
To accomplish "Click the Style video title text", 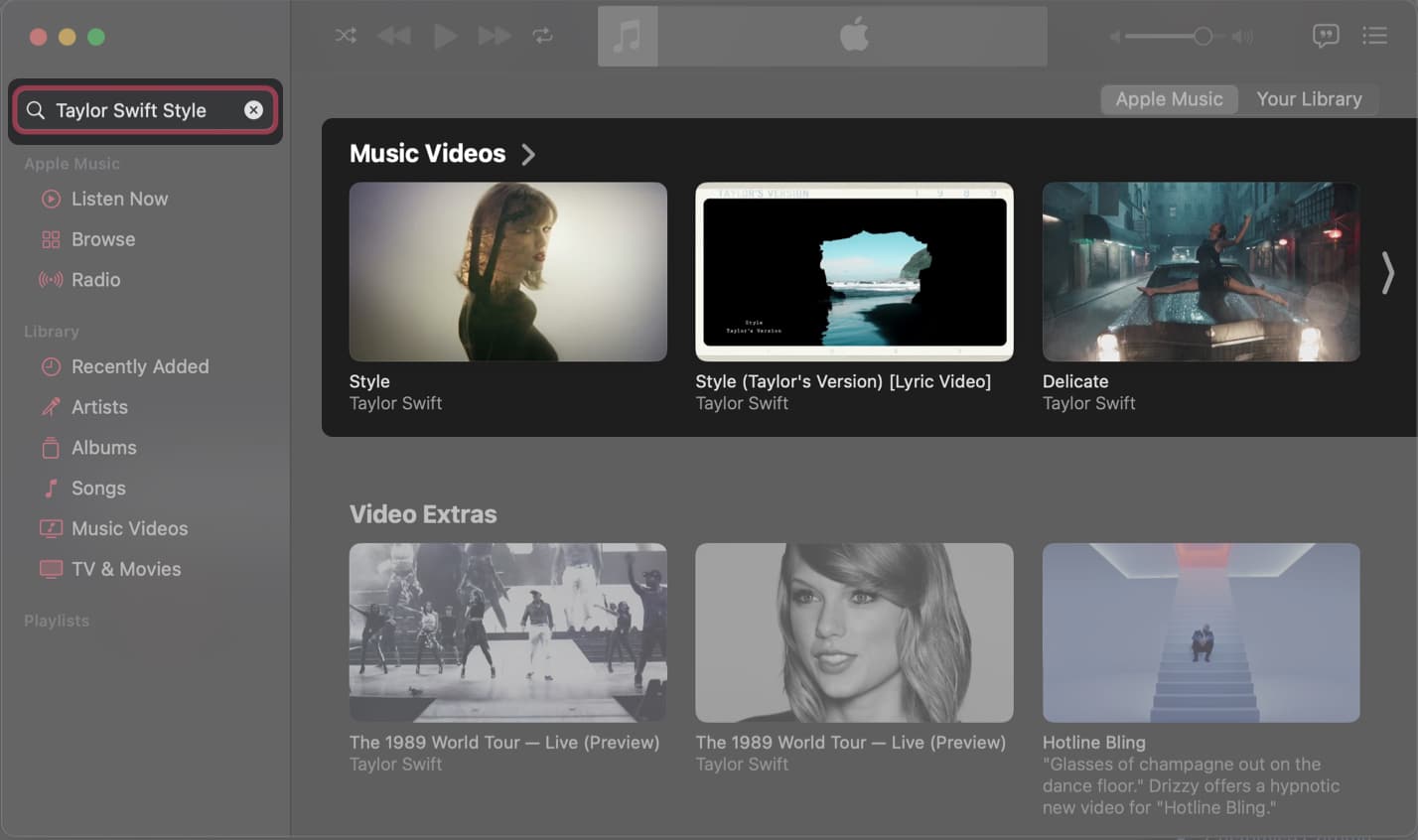I will coord(369,381).
